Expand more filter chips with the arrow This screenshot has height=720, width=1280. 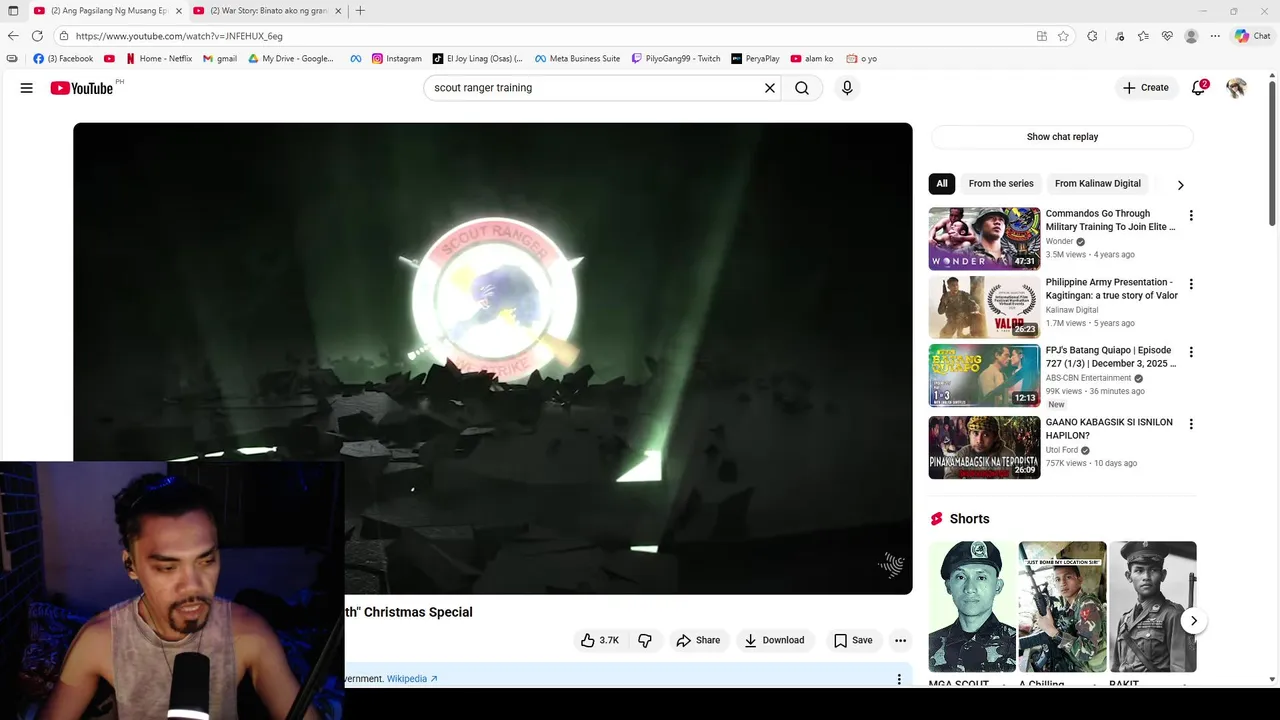[1180, 185]
